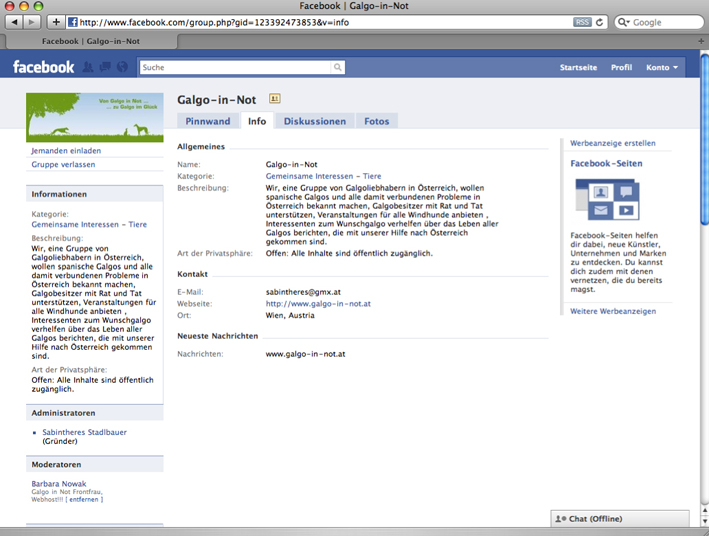
Task: Open friend requests icon in Facebook header
Action: pyautogui.click(x=88, y=67)
